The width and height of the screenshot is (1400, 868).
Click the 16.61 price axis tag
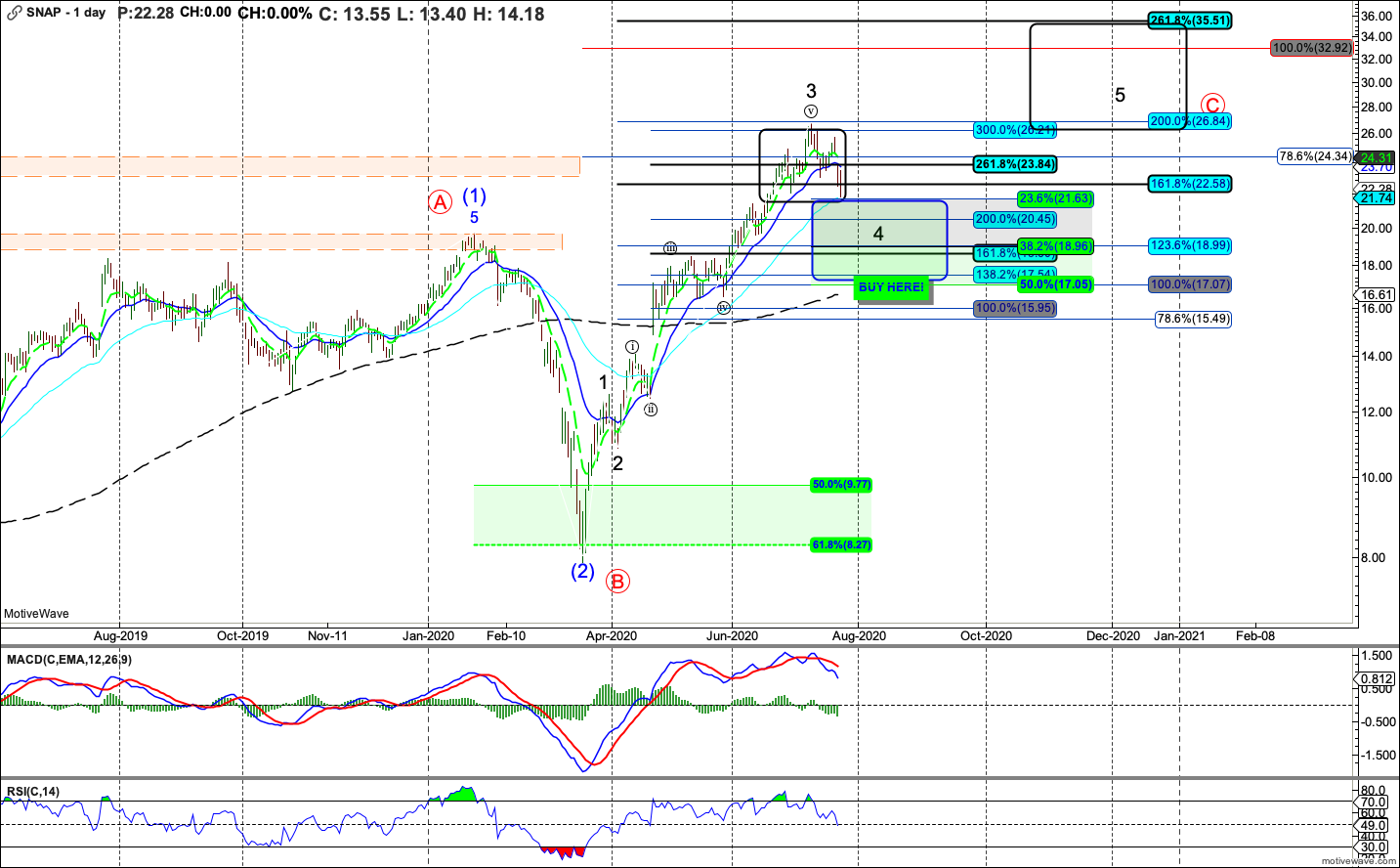tap(1376, 294)
